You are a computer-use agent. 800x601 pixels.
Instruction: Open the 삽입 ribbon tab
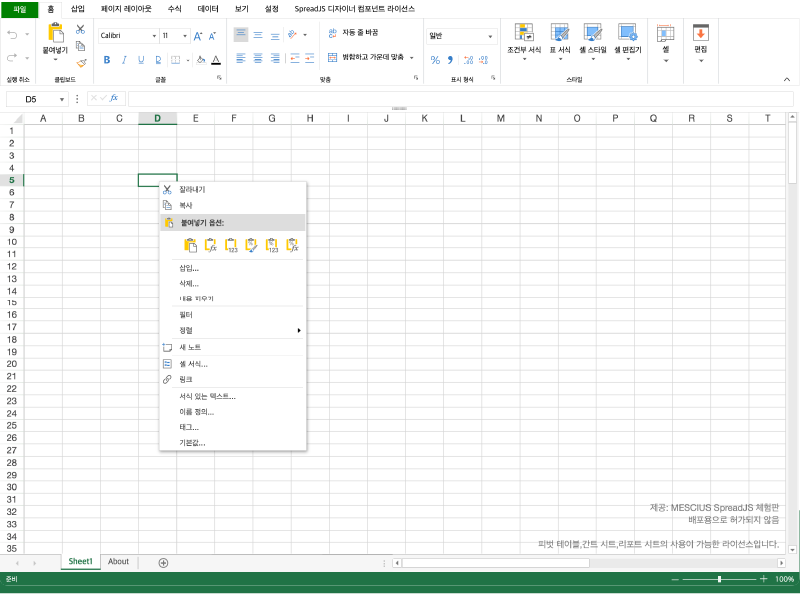pos(78,9)
